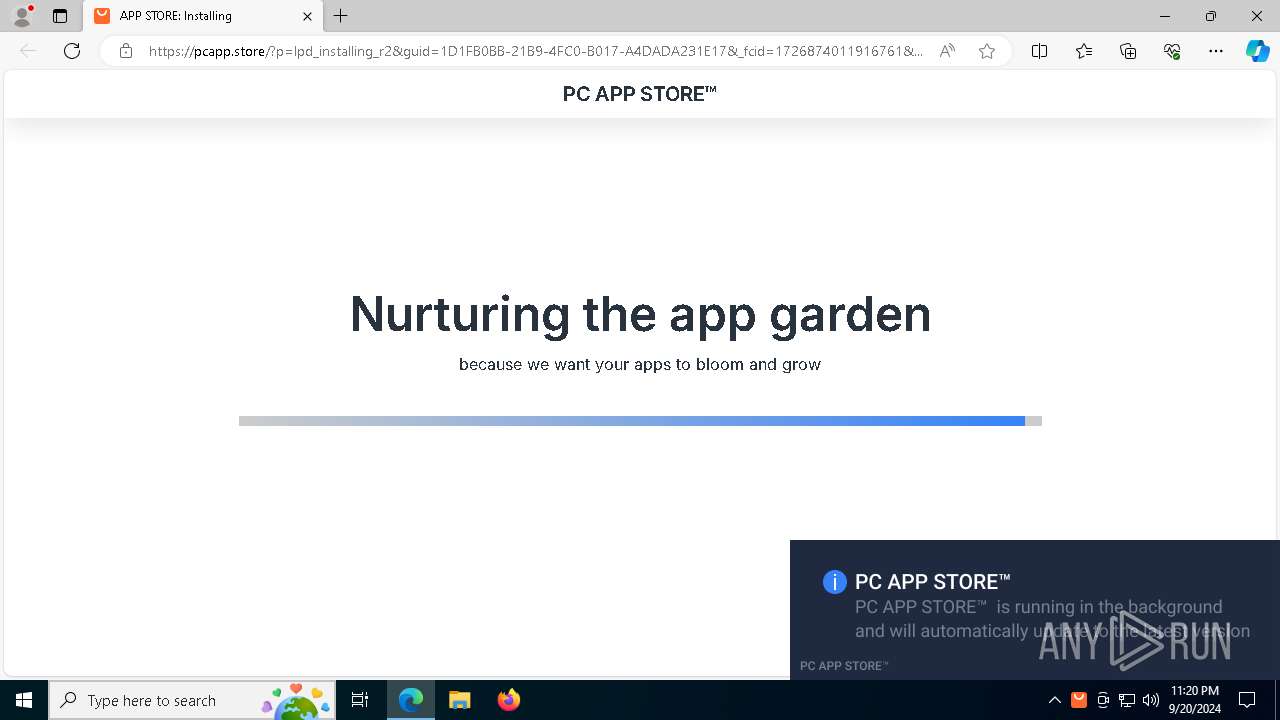Image resolution: width=1280 pixels, height=720 pixels.
Task: Open Task View
Action: 360,700
